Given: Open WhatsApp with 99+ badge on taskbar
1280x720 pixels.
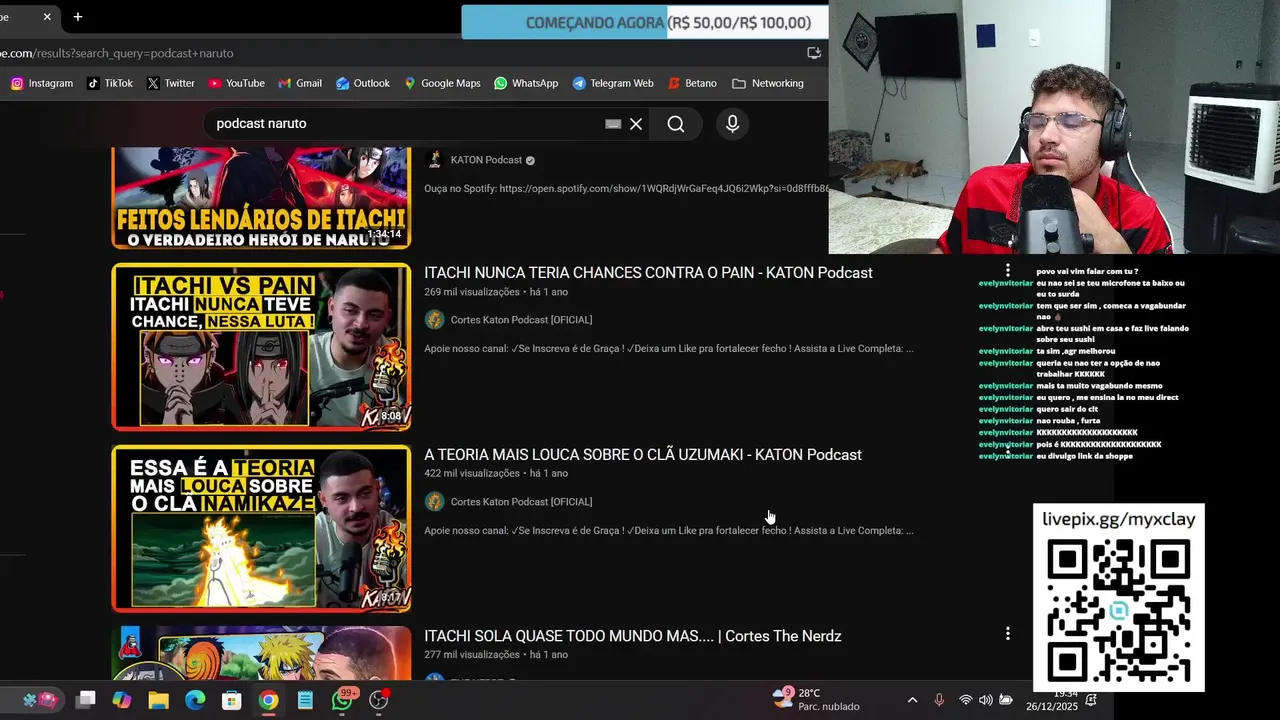Looking at the screenshot, I should click(x=343, y=699).
